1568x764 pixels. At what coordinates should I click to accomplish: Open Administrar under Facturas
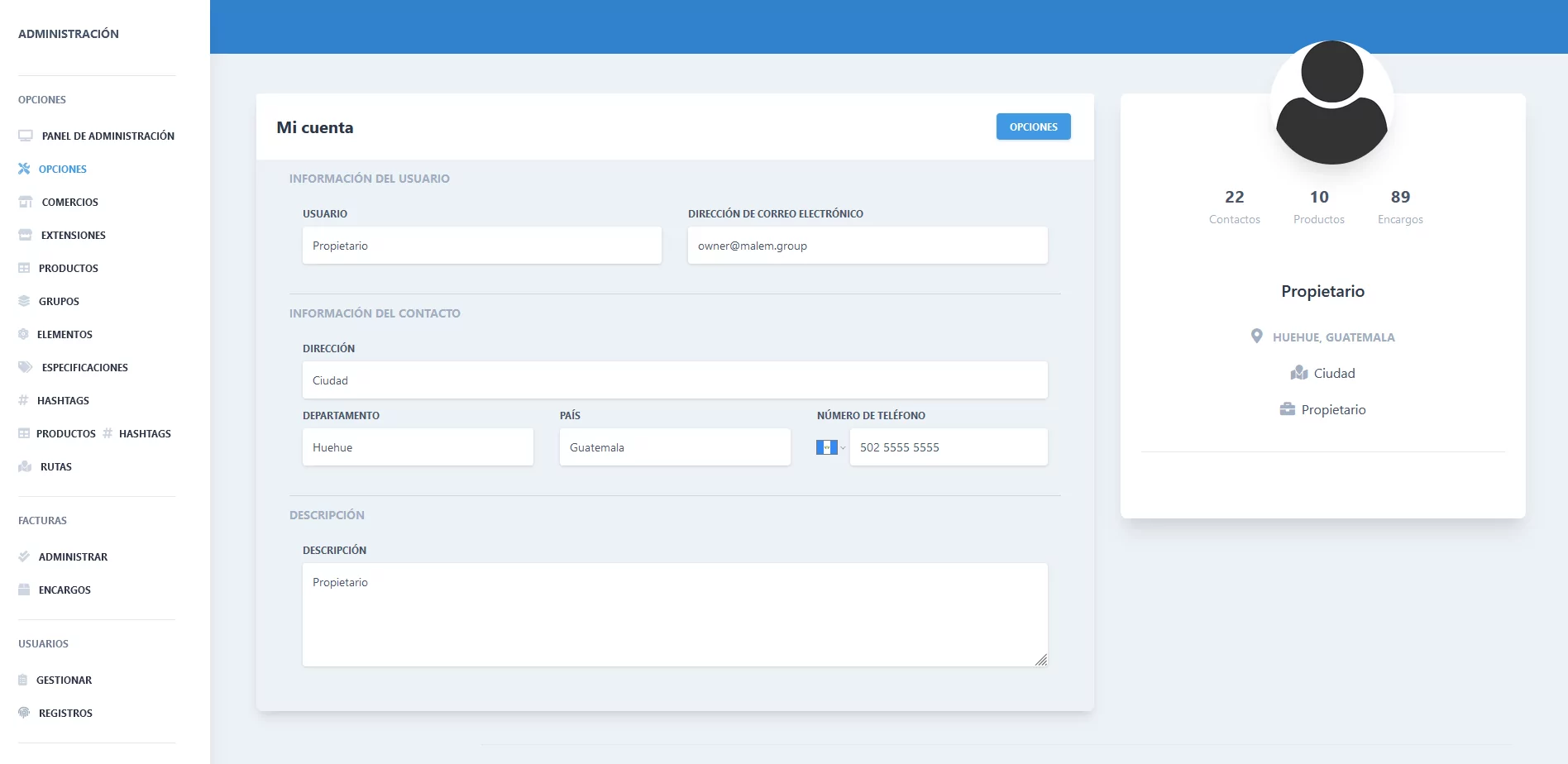(73, 556)
